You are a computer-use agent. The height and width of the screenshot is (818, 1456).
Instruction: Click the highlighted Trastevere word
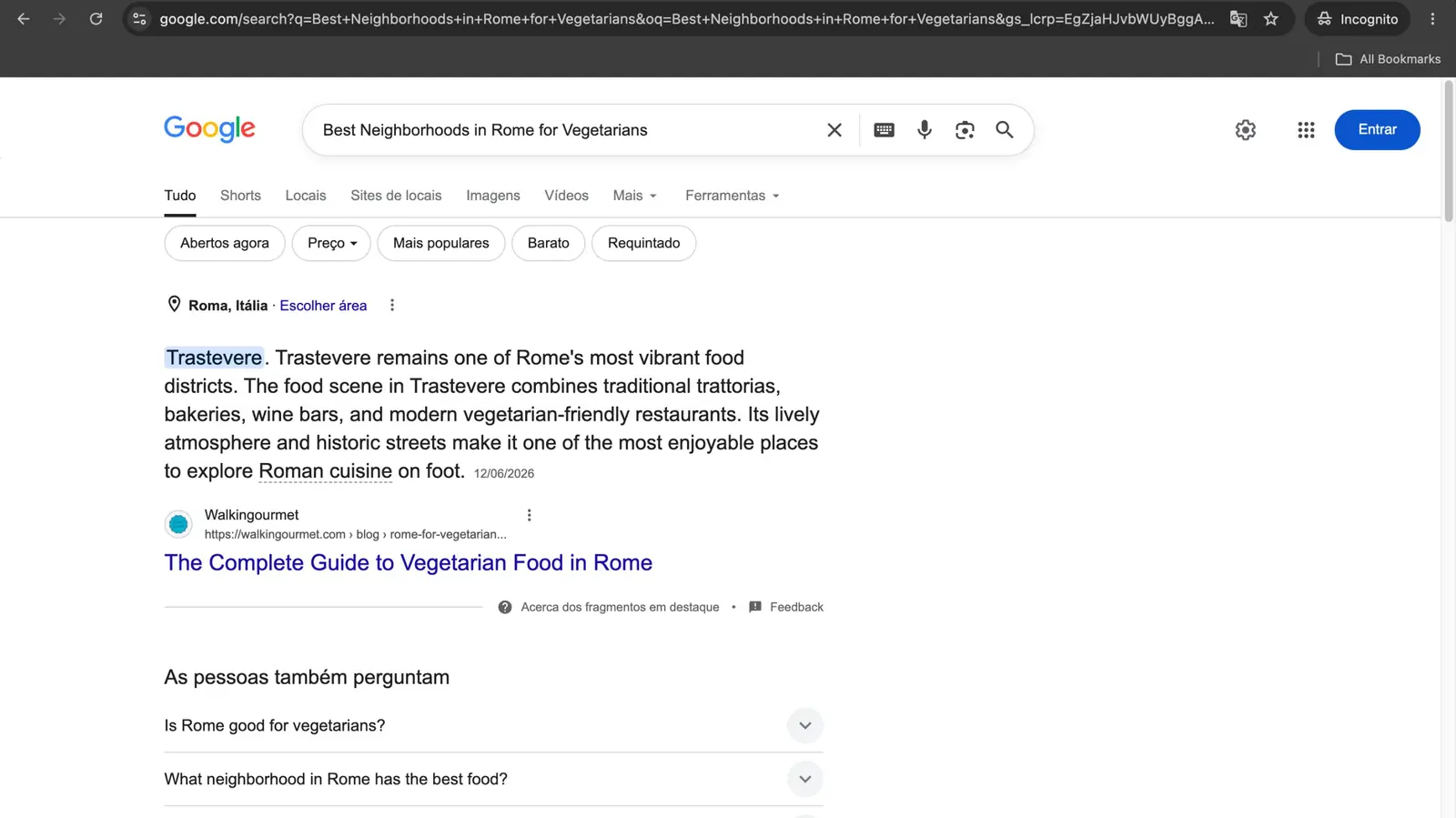(214, 358)
